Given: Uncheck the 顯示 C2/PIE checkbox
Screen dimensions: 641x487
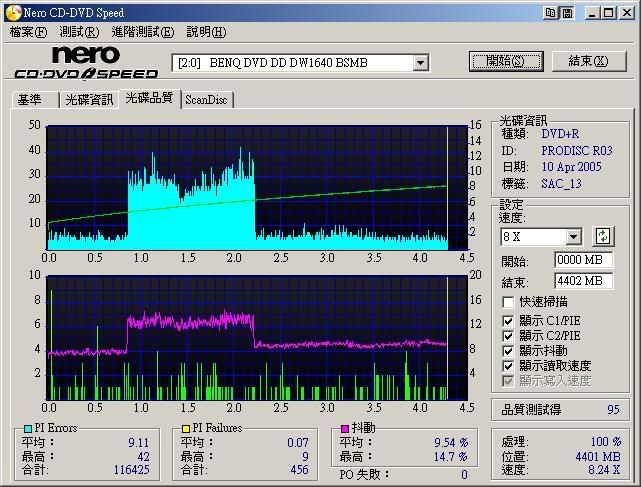Looking at the screenshot, I should click(x=509, y=336).
